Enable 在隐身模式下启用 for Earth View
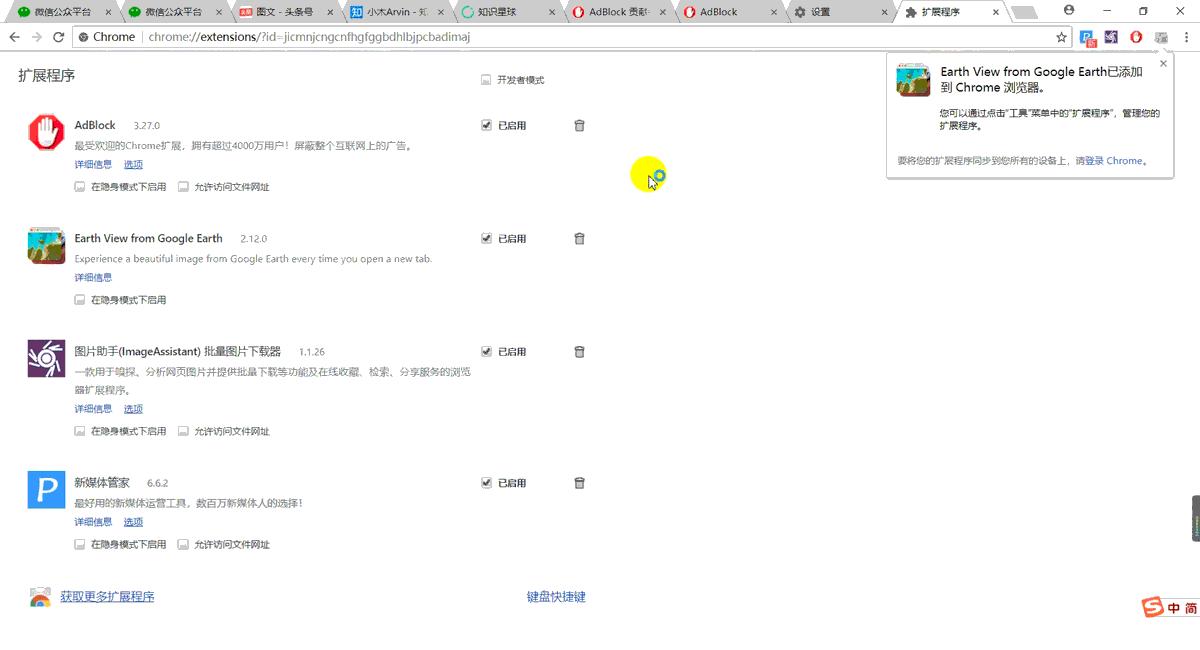Image resolution: width=1200 pixels, height=650 pixels. [x=79, y=300]
